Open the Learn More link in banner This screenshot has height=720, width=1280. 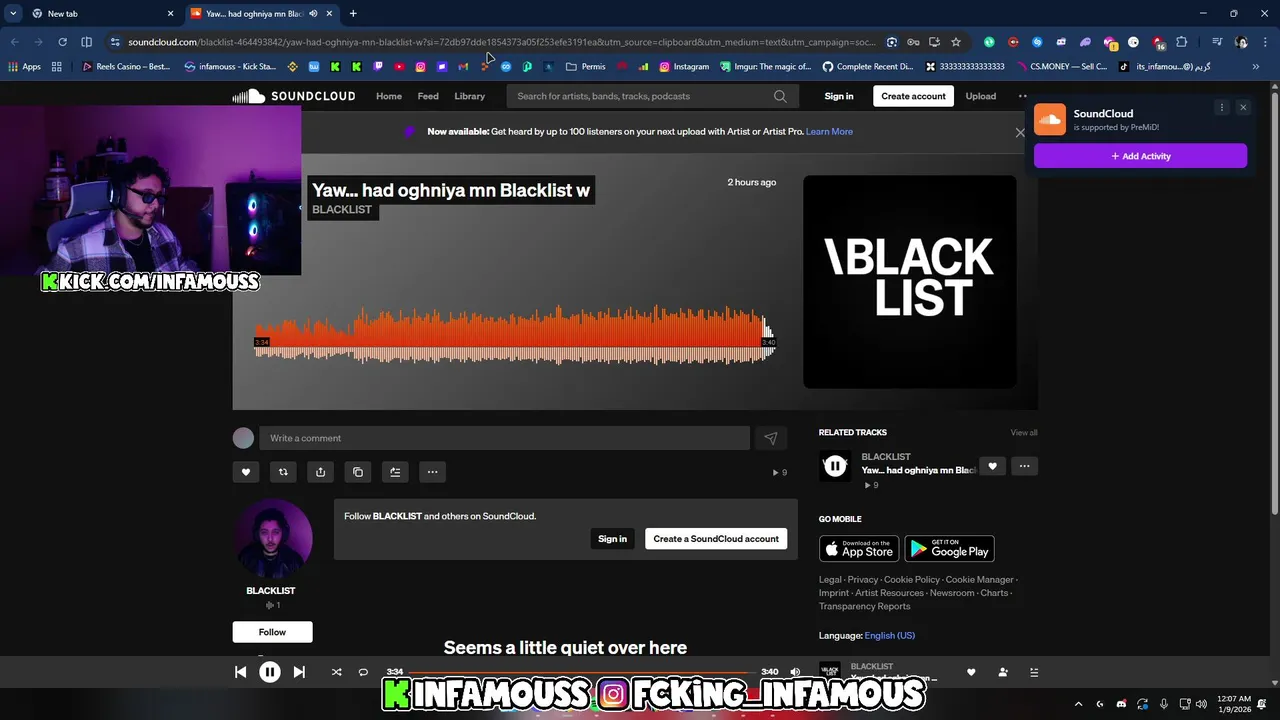tap(829, 131)
